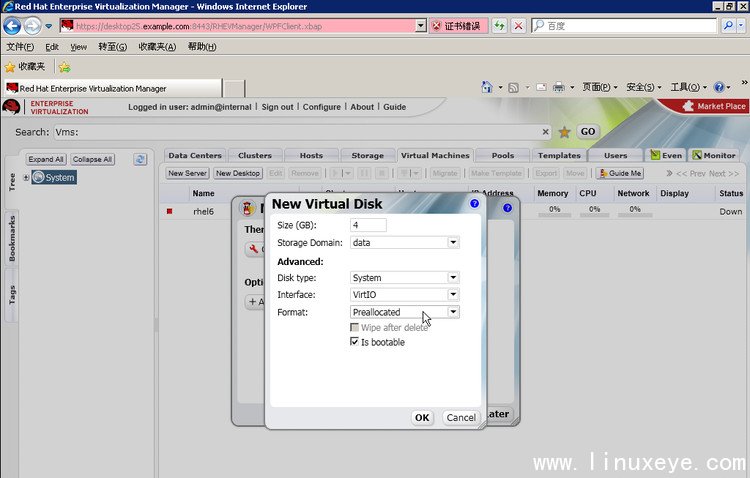Click the bookmark star beside search bar

[564, 132]
